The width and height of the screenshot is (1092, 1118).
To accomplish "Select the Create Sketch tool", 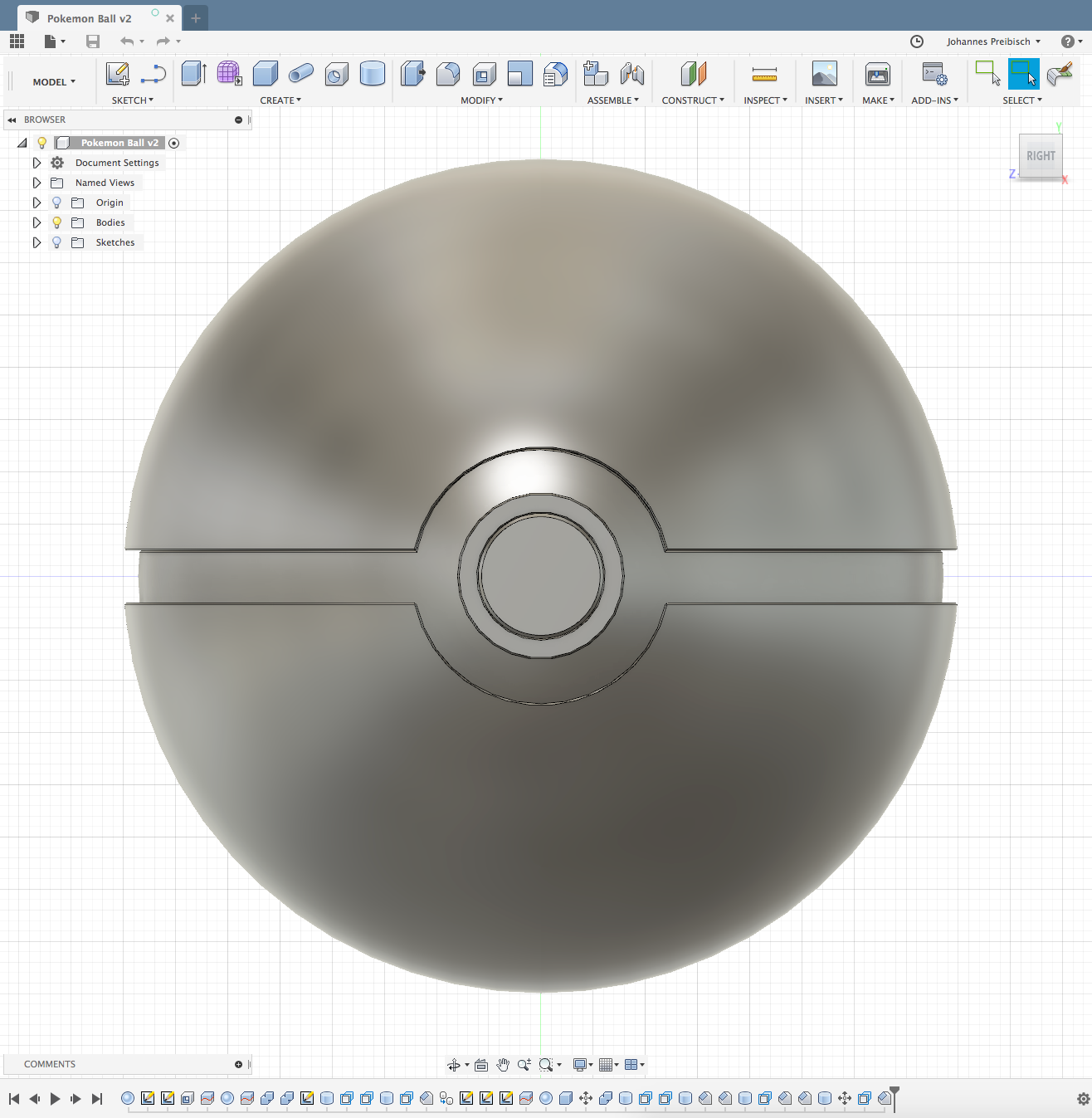I will click(118, 74).
